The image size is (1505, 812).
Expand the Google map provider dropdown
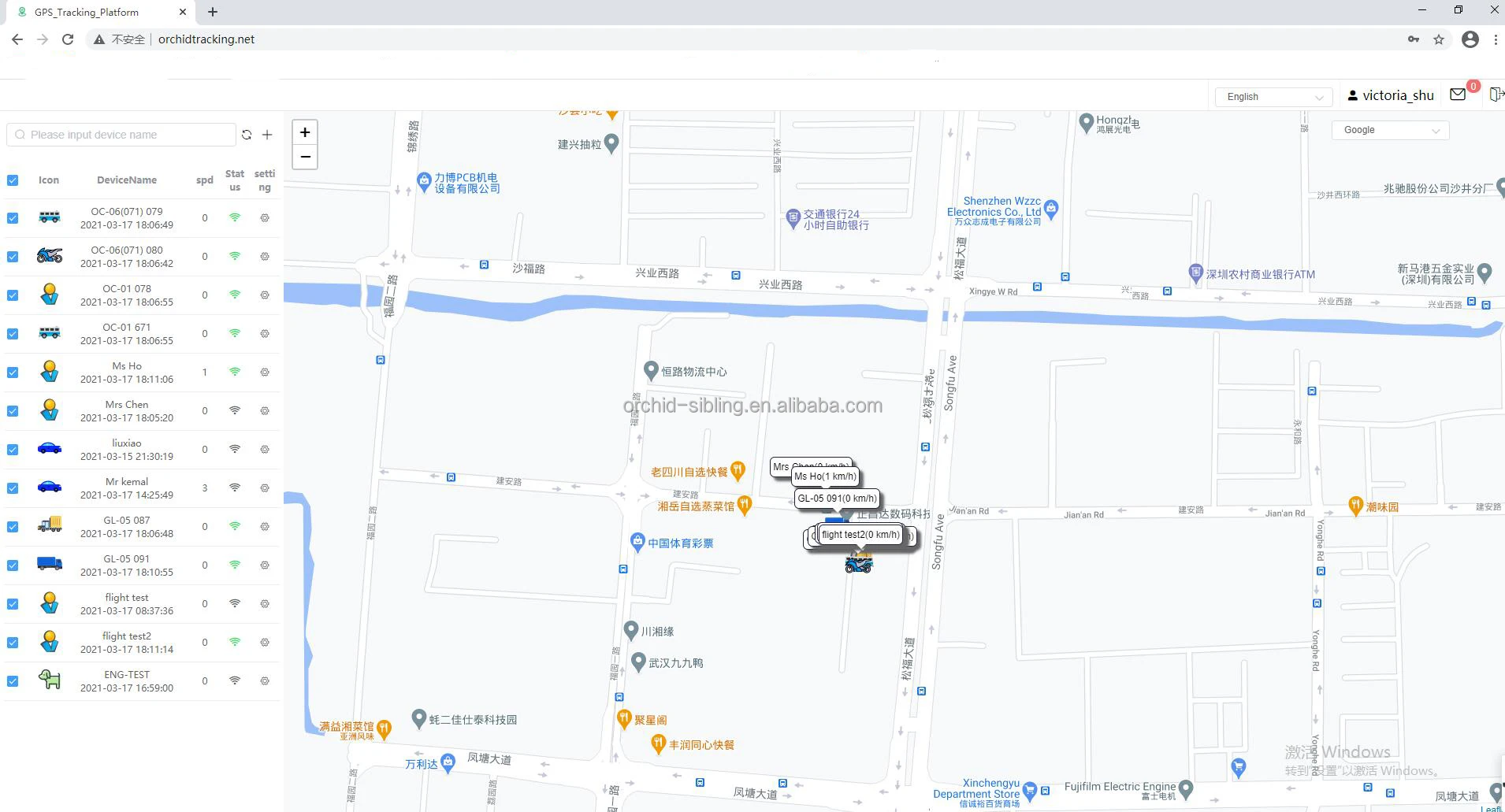(x=1390, y=130)
